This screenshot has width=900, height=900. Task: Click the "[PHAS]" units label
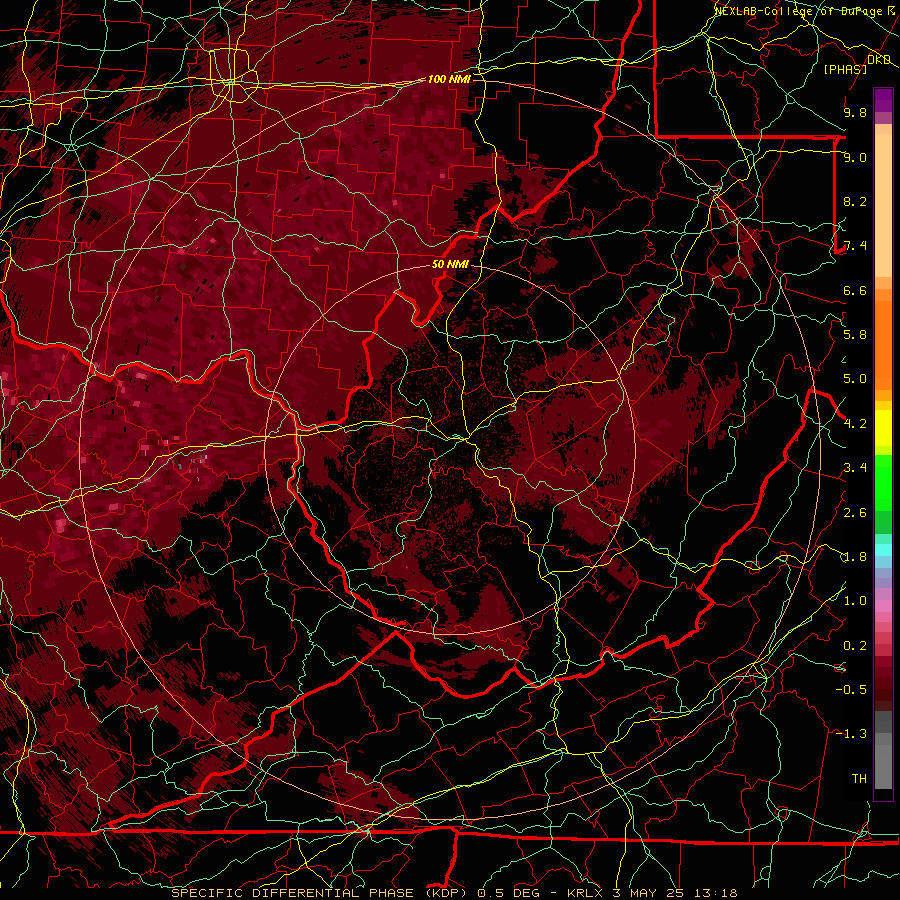point(845,69)
